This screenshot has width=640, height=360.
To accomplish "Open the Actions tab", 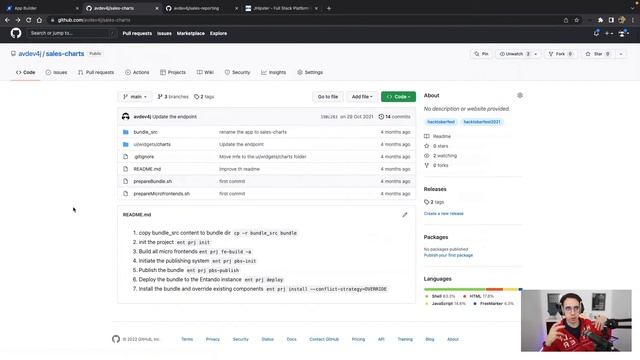I will tap(137, 72).
